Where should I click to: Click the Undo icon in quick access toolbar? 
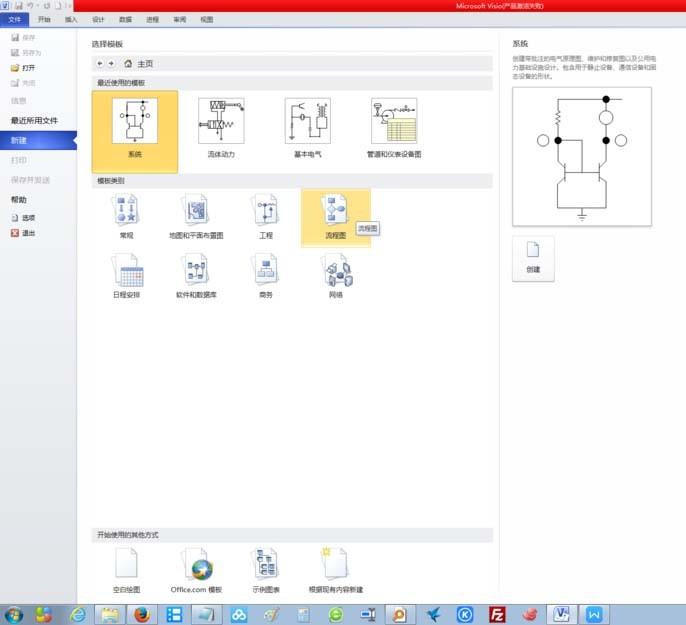click(x=31, y=6)
